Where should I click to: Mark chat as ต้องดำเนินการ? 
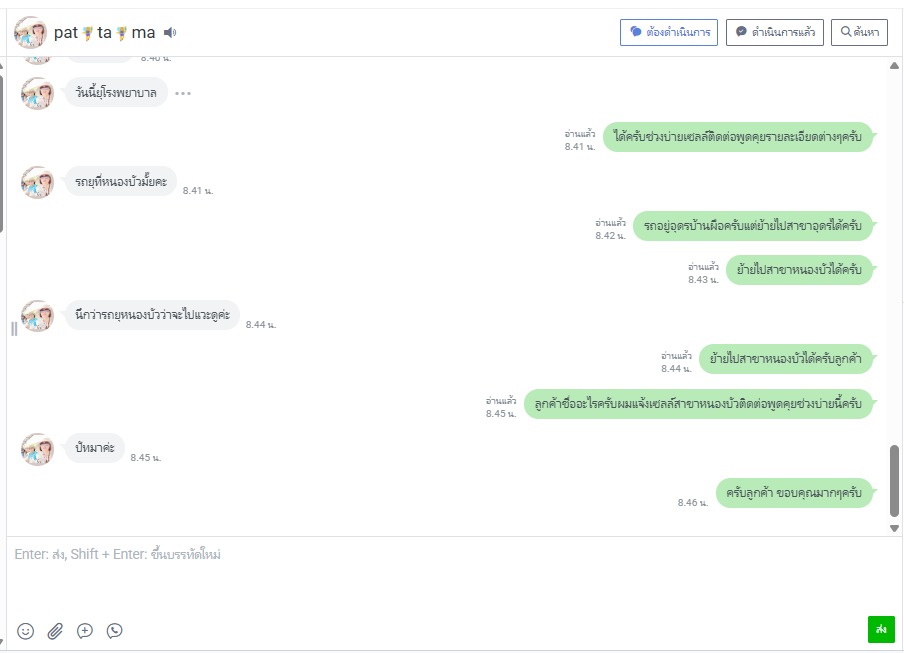[x=669, y=32]
